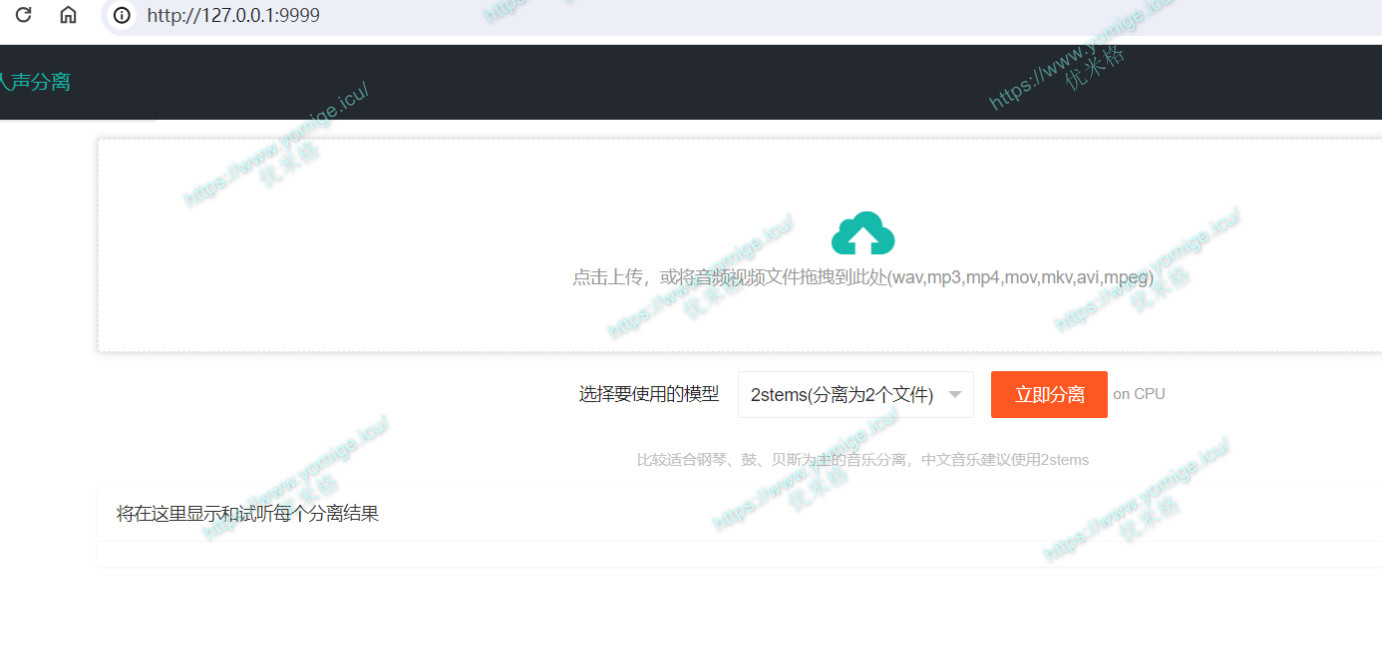Reload the page with the browser refresh icon
Viewport: 1382px width, 652px height.
23,15
